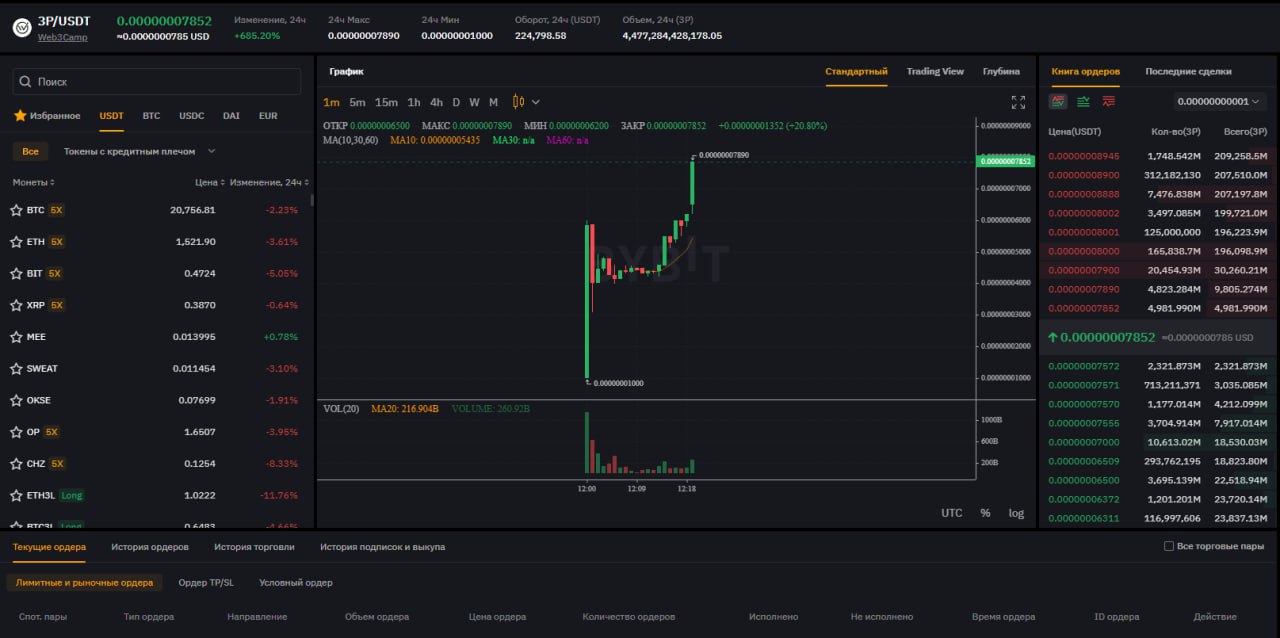Select the EUR market tab

[x=268, y=116]
